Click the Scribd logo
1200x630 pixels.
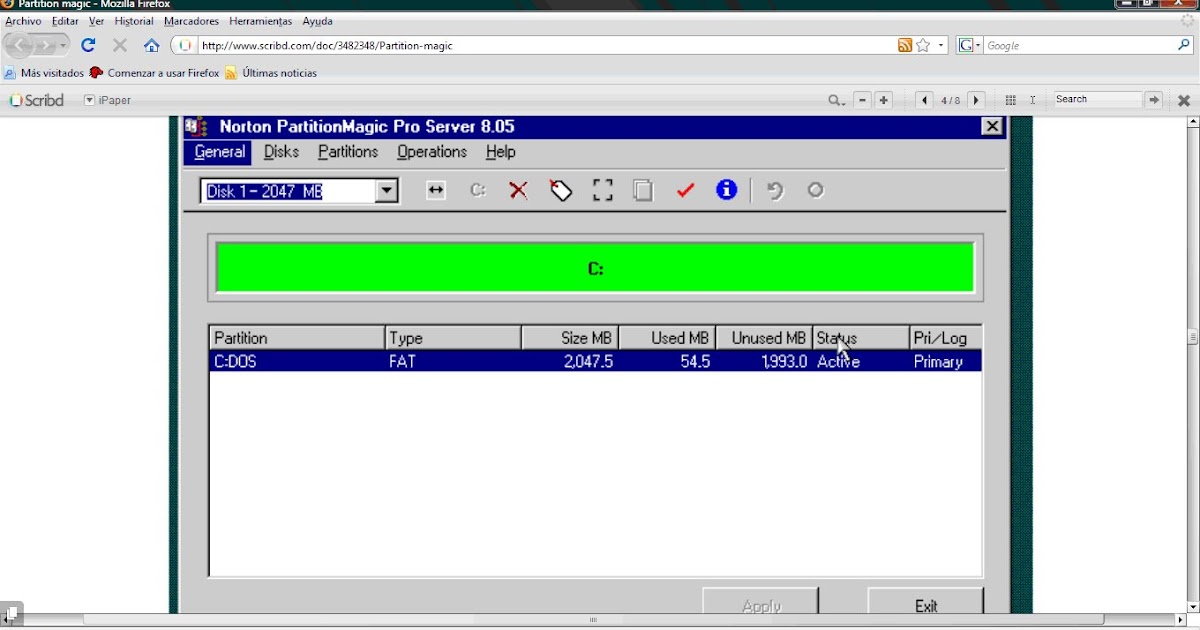pos(37,100)
